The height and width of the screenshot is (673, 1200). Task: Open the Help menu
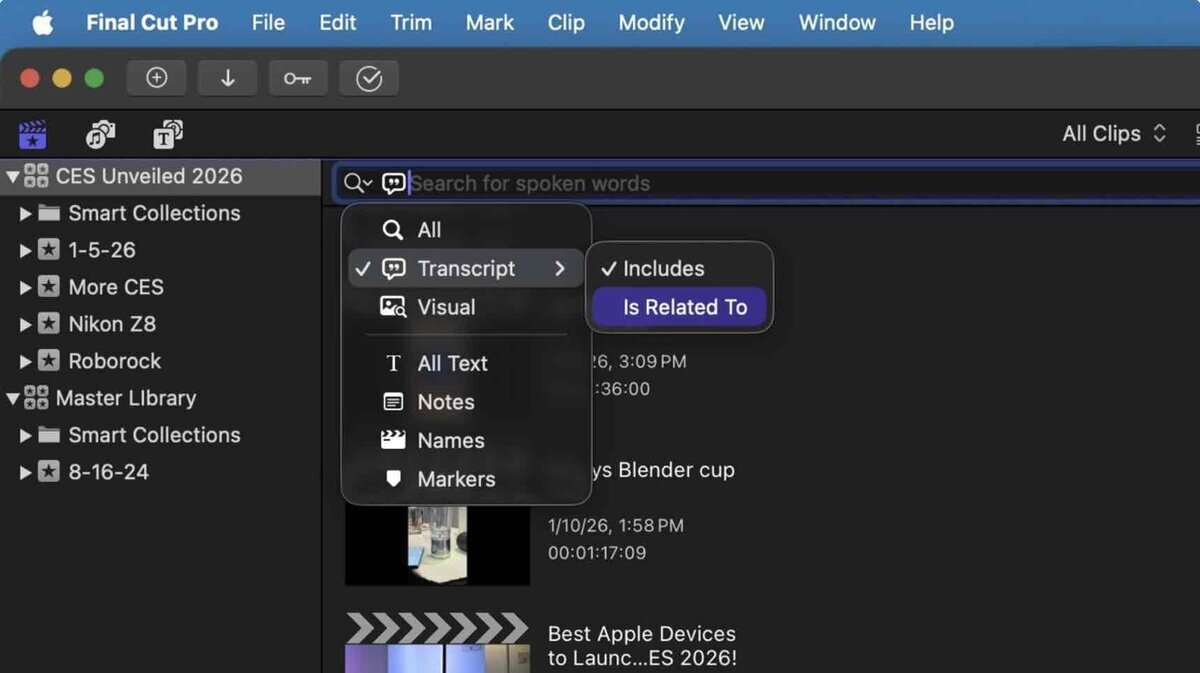931,23
